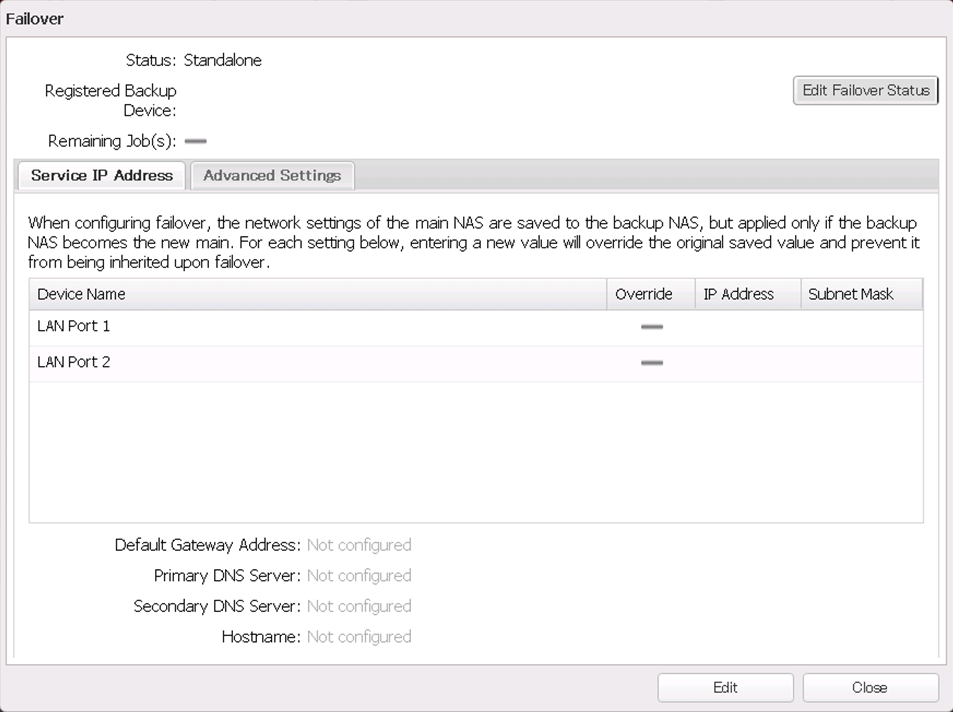Screen dimensions: 953x712
Task: Switch to the Advanced Settings tab
Action: tap(272, 175)
